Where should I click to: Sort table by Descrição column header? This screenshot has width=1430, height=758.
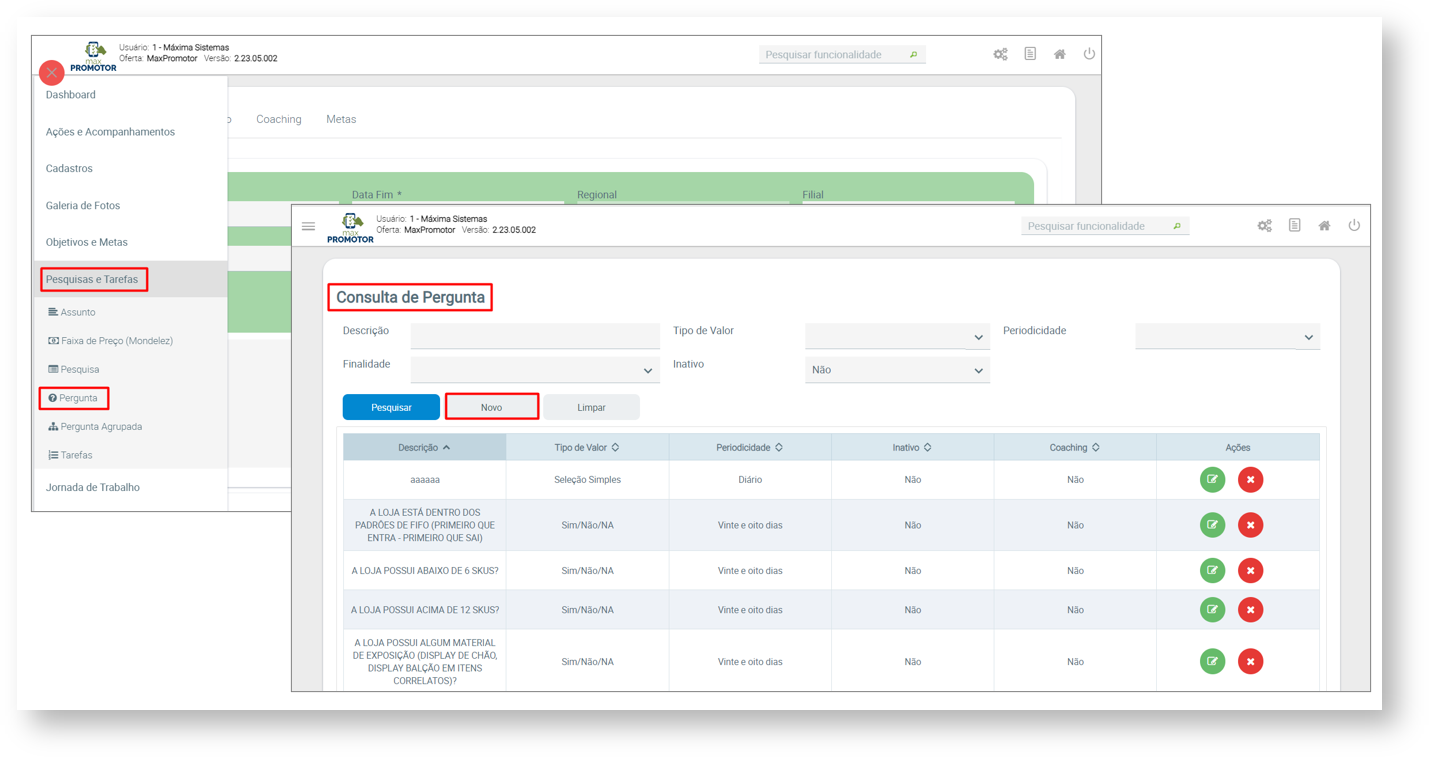424,448
